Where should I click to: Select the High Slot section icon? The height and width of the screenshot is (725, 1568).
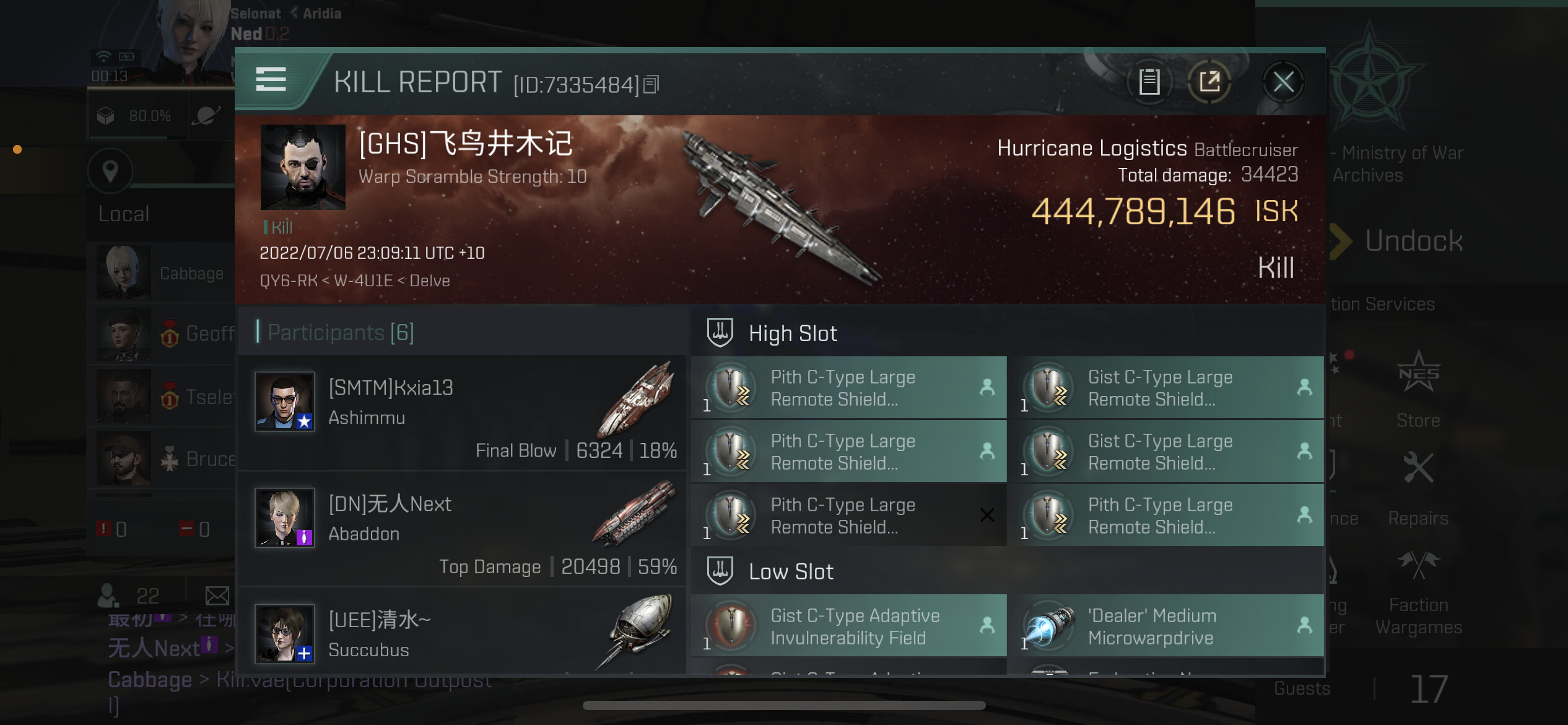point(720,333)
